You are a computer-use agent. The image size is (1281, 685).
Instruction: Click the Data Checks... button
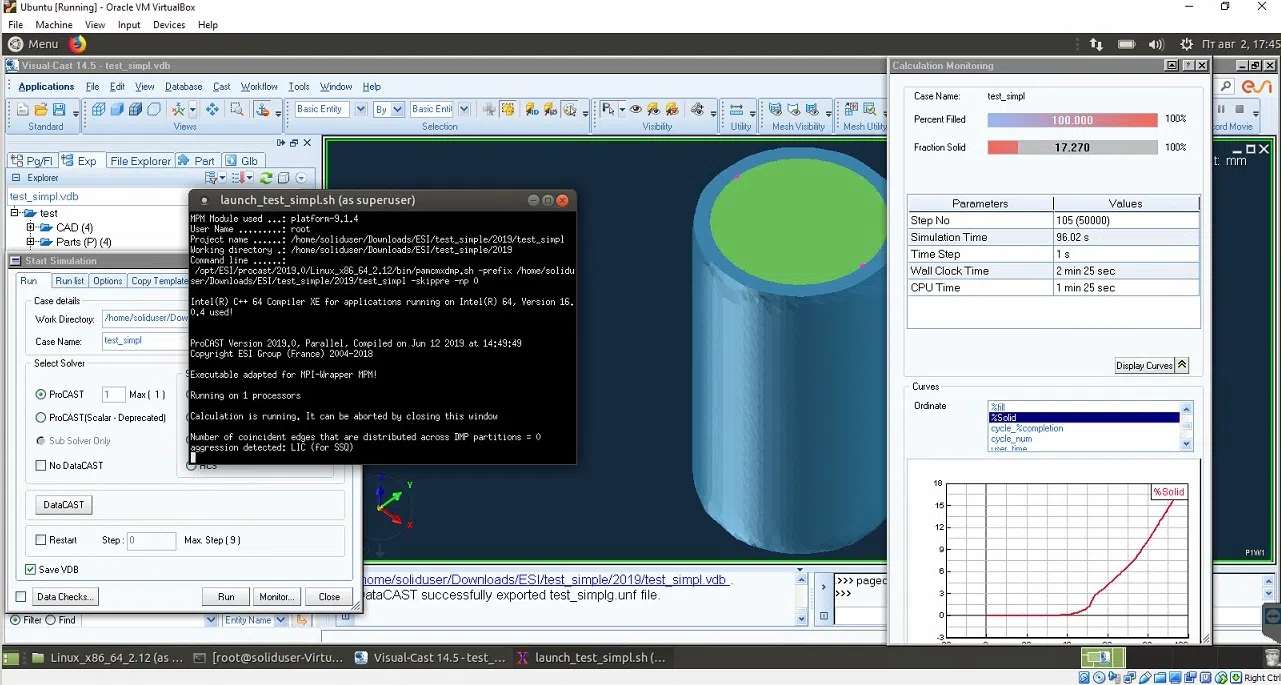65,597
